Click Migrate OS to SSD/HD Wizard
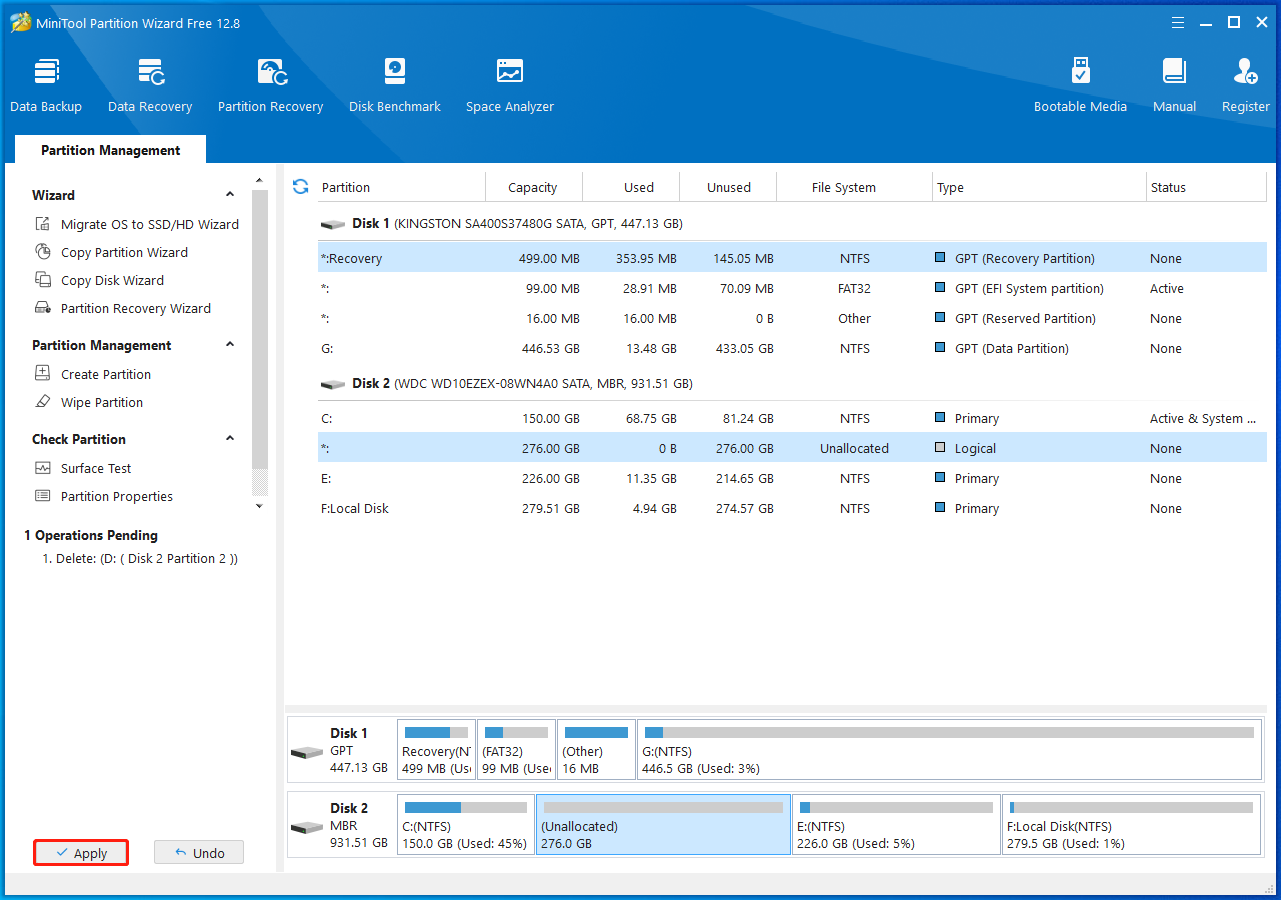Image resolution: width=1281 pixels, height=900 pixels. pos(137,224)
